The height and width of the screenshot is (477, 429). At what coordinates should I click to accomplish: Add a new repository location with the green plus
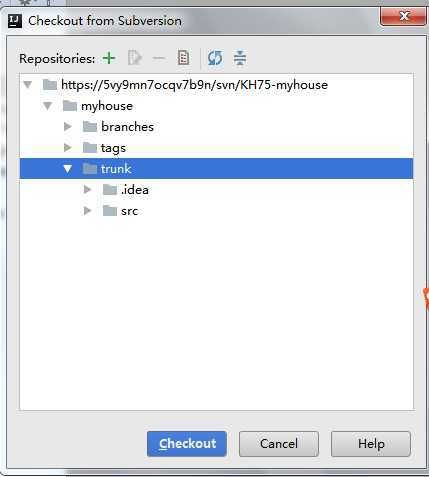coord(109,58)
